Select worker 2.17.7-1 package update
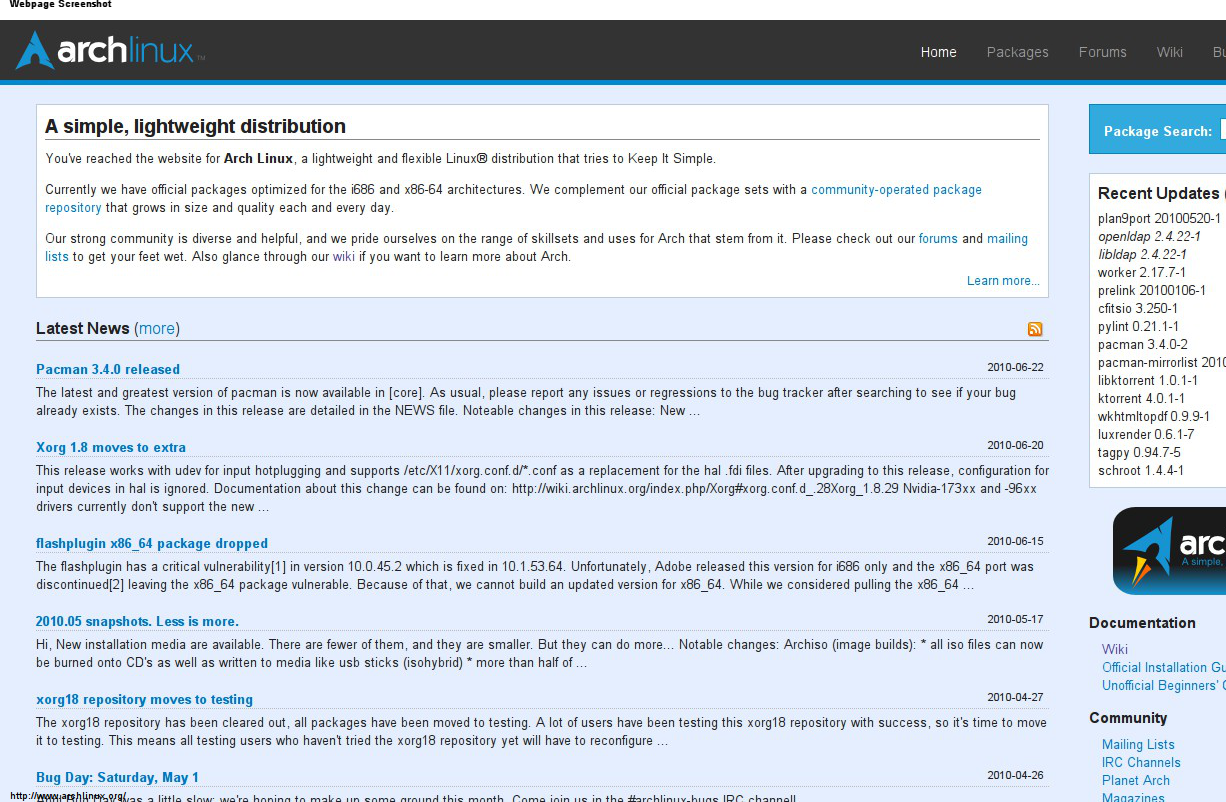This screenshot has width=1226, height=802. click(x=1142, y=272)
